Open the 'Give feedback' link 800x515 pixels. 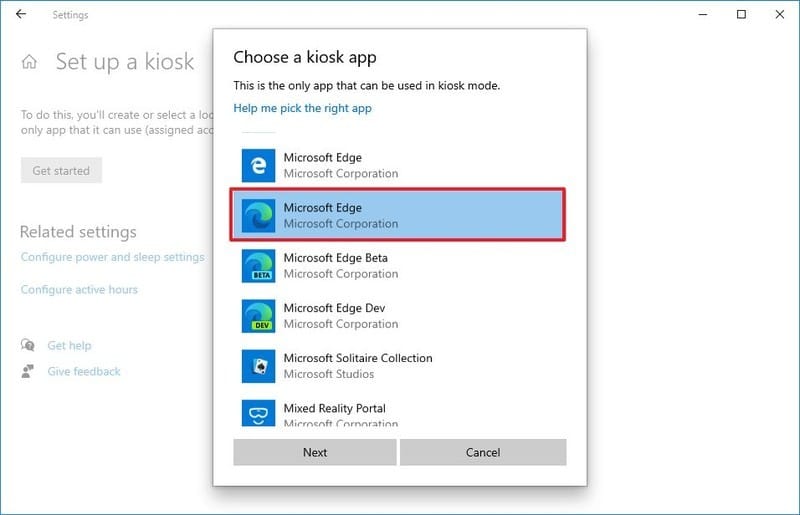click(84, 372)
